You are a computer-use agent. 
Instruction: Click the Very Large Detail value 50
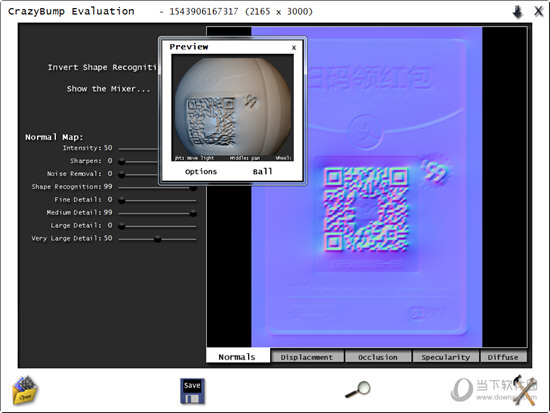click(x=108, y=238)
